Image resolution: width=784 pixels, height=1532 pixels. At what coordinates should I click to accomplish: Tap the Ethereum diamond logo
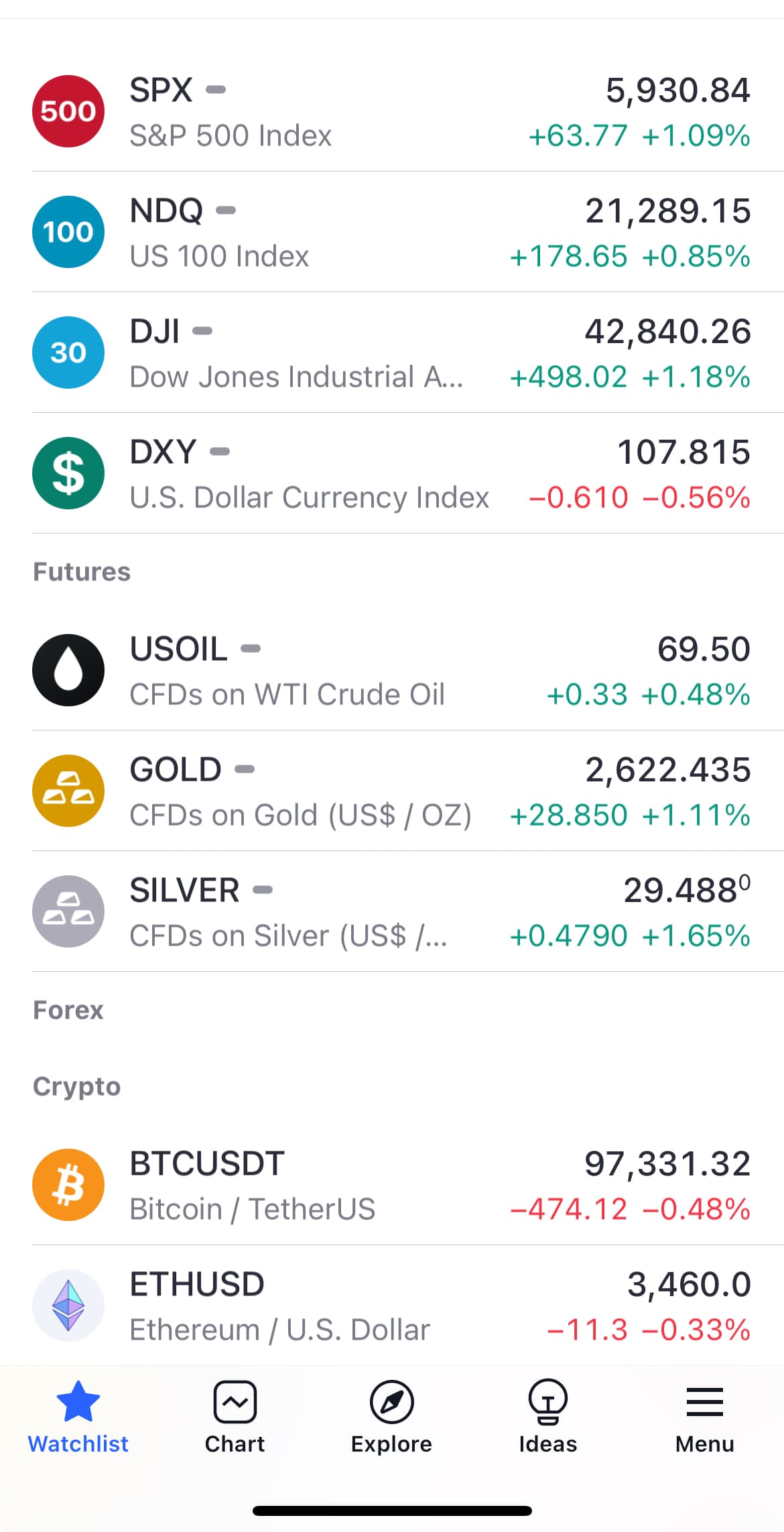click(x=68, y=1305)
